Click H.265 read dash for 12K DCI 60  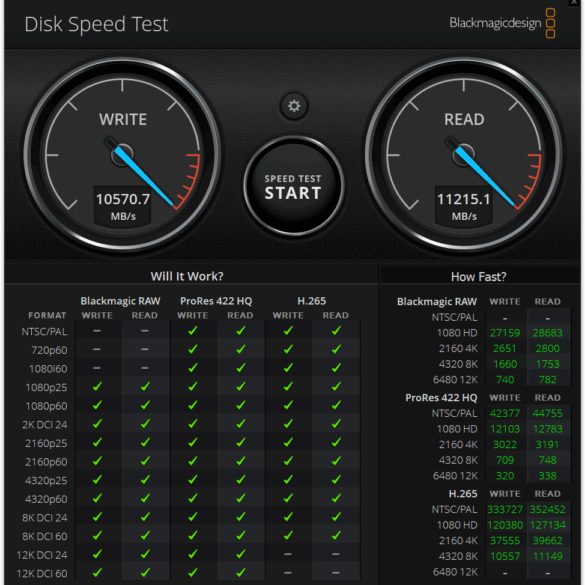click(x=336, y=573)
